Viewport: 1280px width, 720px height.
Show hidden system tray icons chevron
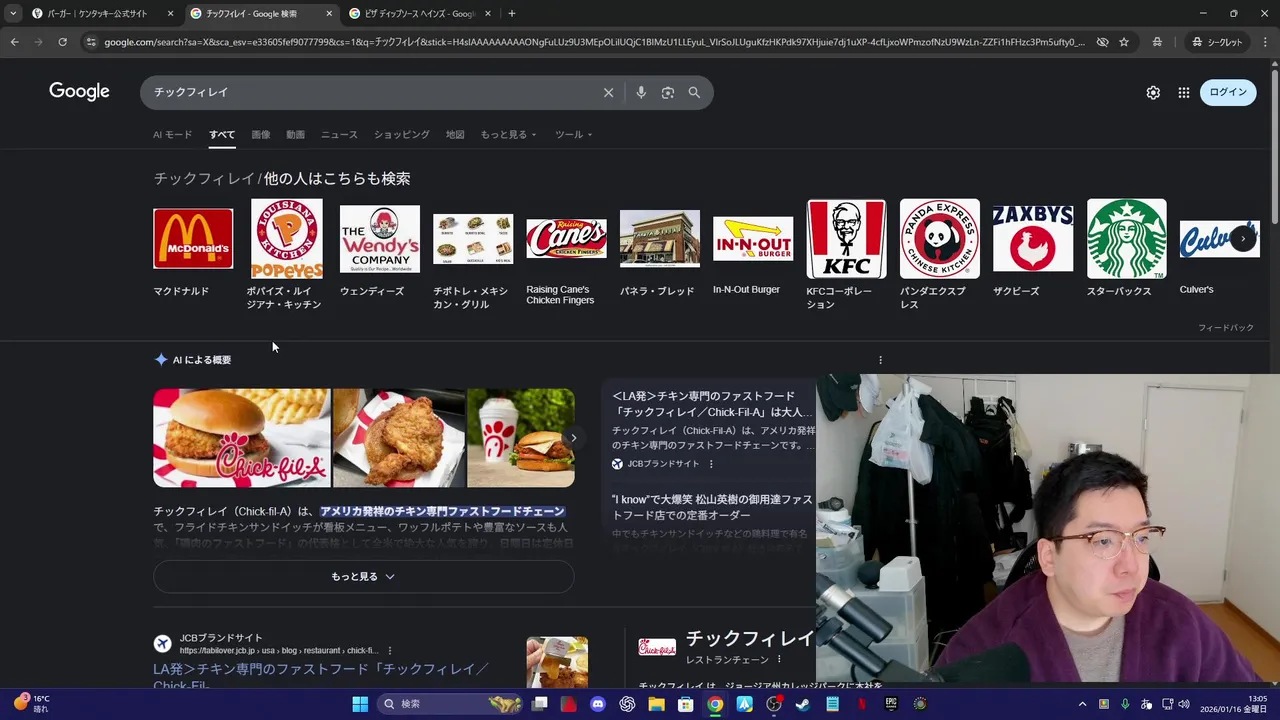[x=1082, y=704]
